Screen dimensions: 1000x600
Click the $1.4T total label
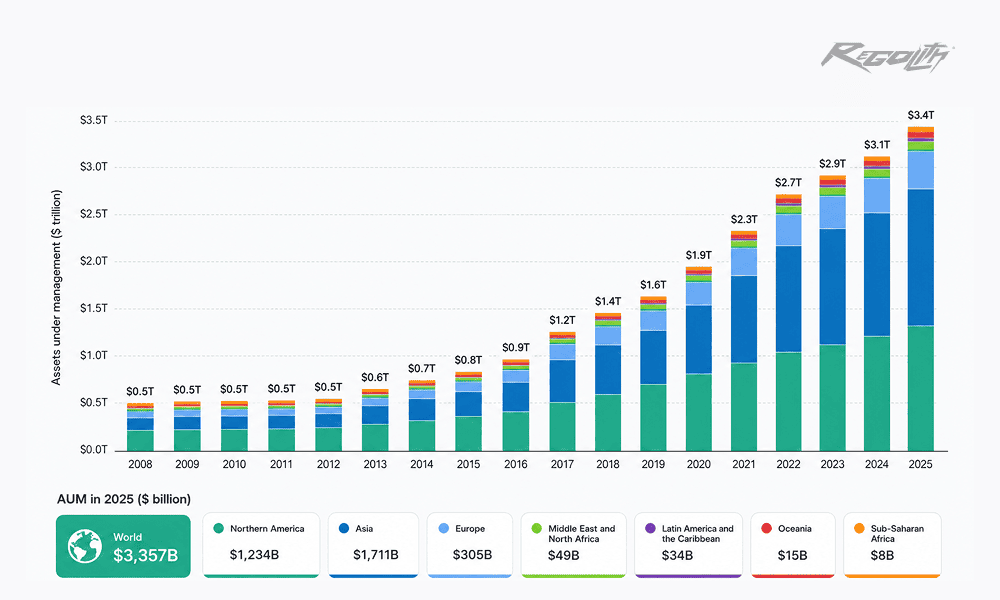point(608,301)
